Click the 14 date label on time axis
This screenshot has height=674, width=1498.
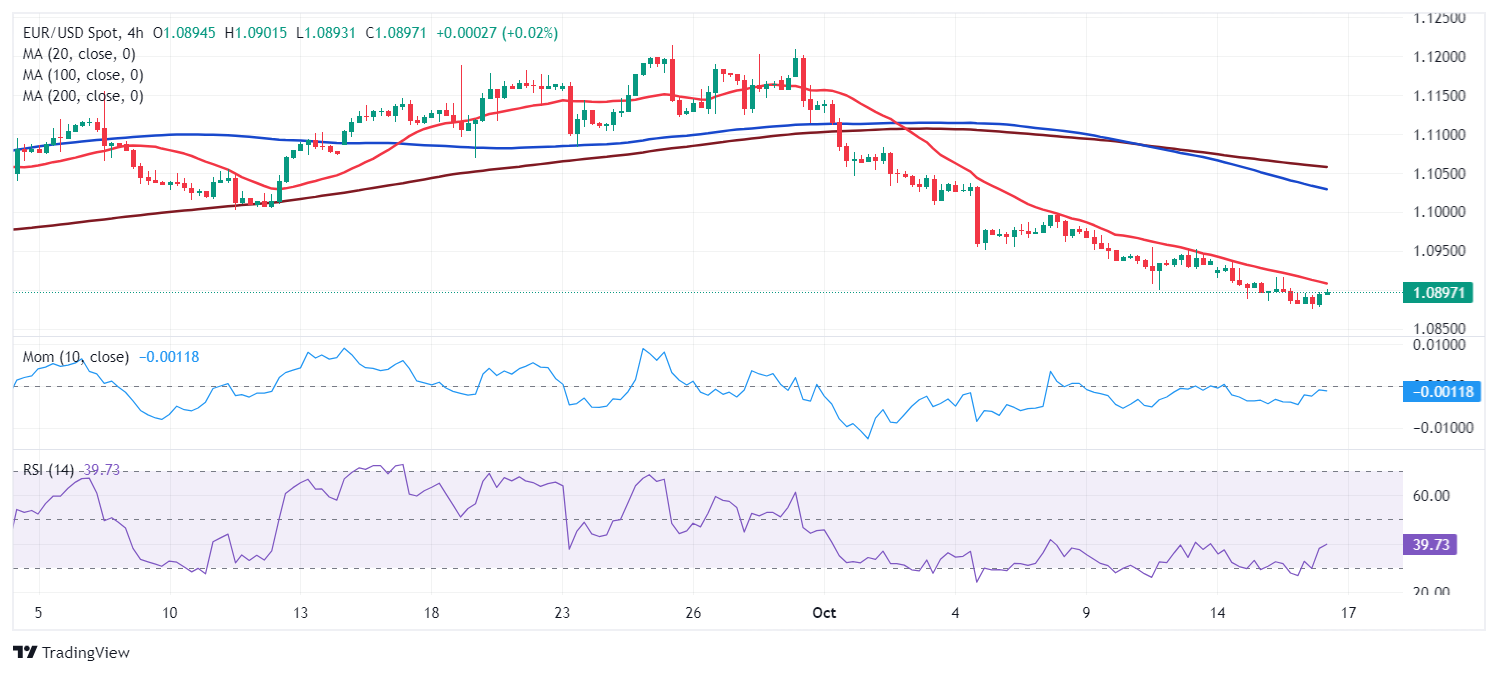(1217, 613)
